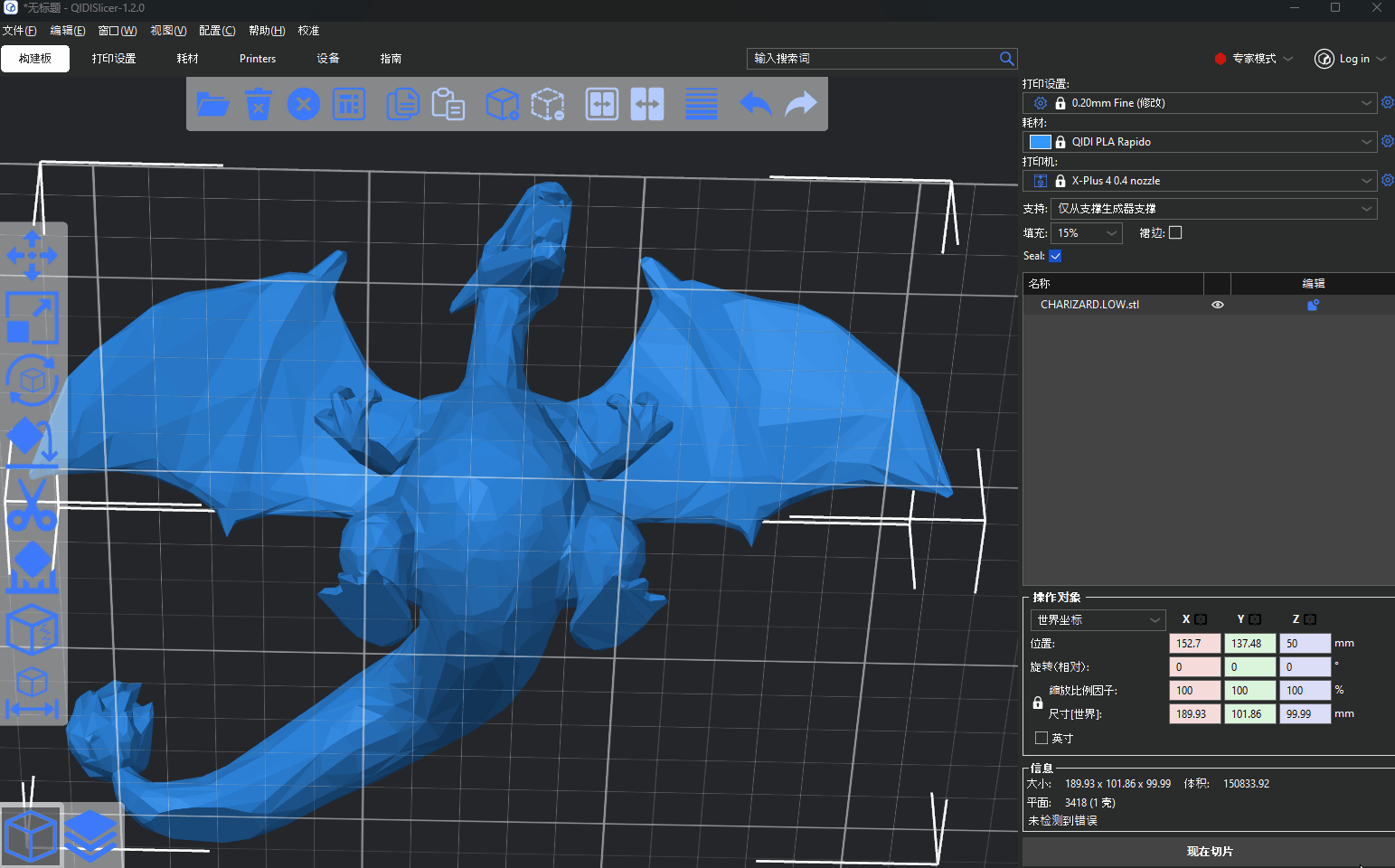Select the Cut scissors tool
This screenshot has width=1395, height=868.
pos(33,505)
